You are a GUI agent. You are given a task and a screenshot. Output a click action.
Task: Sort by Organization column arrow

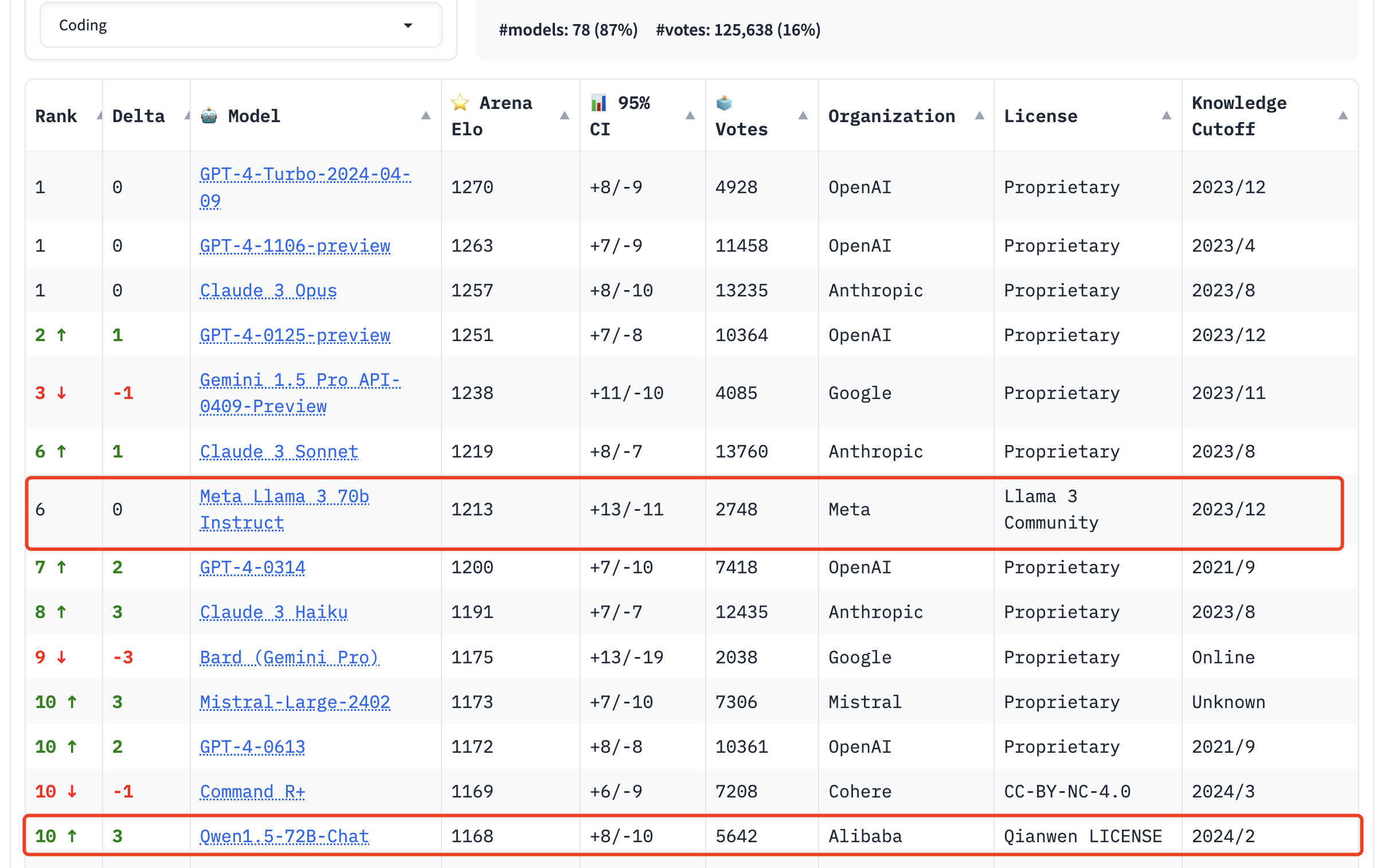[980, 116]
